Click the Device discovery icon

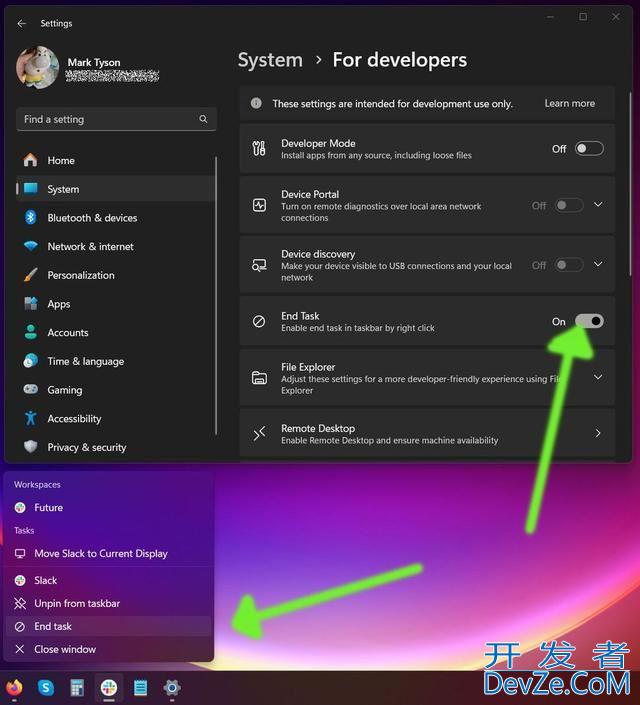259,265
